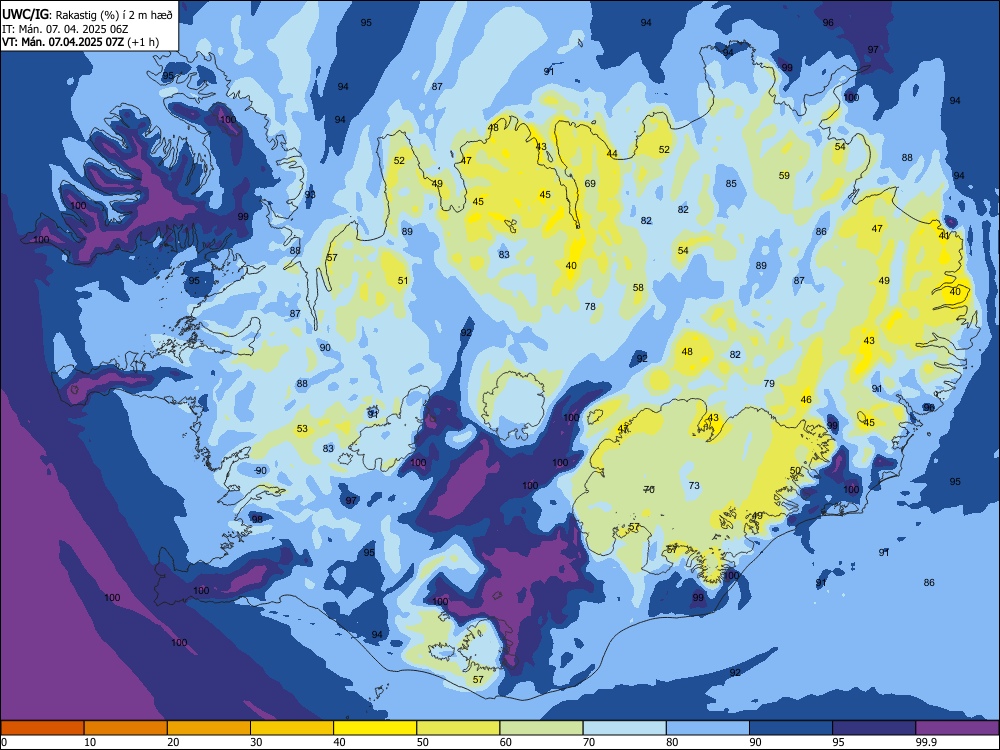The width and height of the screenshot is (1000, 750).
Task: Click the '10' label on the color scale
Action: 90,742
